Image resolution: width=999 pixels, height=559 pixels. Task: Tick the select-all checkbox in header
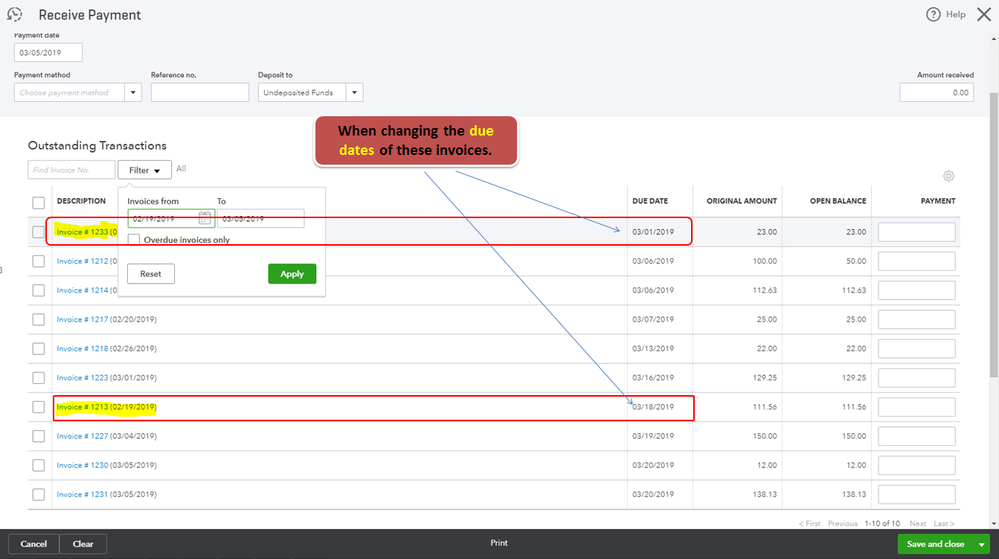[x=38, y=203]
